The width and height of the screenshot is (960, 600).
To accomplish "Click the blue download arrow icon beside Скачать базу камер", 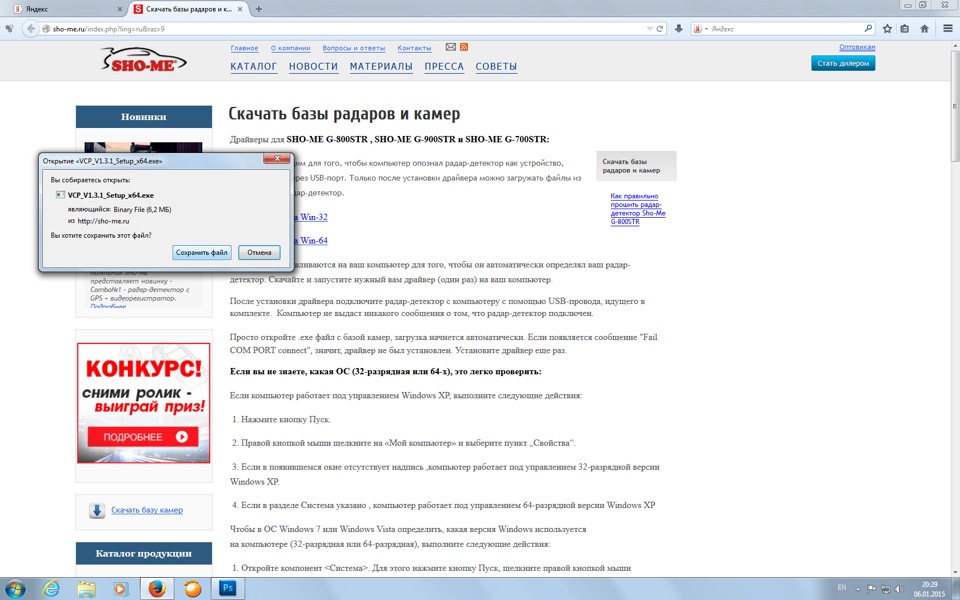I will pos(97,510).
